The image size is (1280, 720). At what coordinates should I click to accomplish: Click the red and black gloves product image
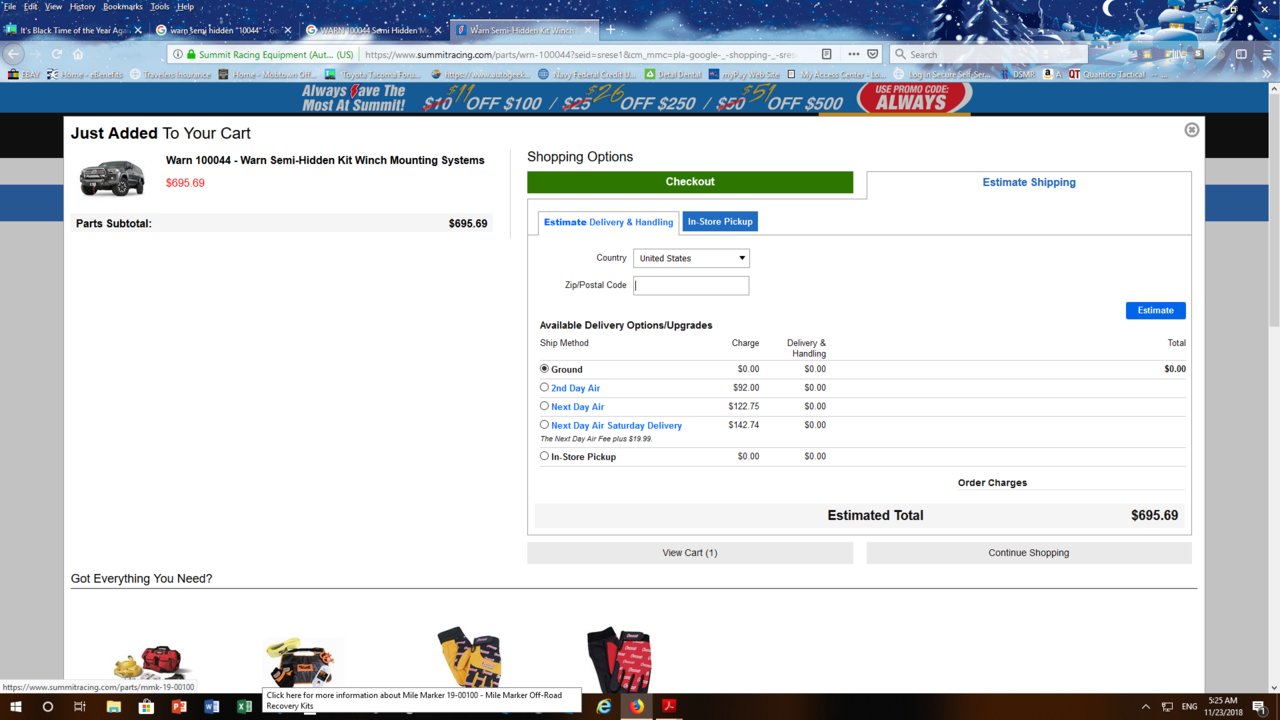(618, 658)
